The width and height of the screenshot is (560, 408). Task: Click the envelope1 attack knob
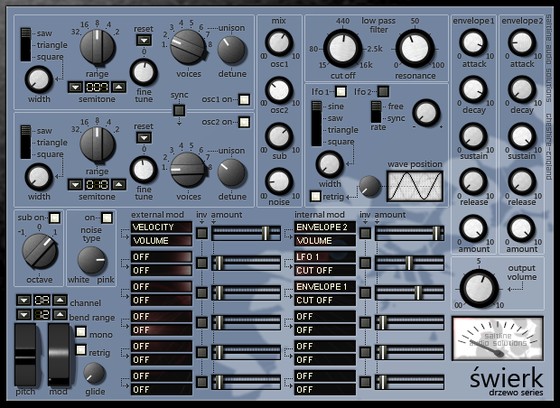473,43
